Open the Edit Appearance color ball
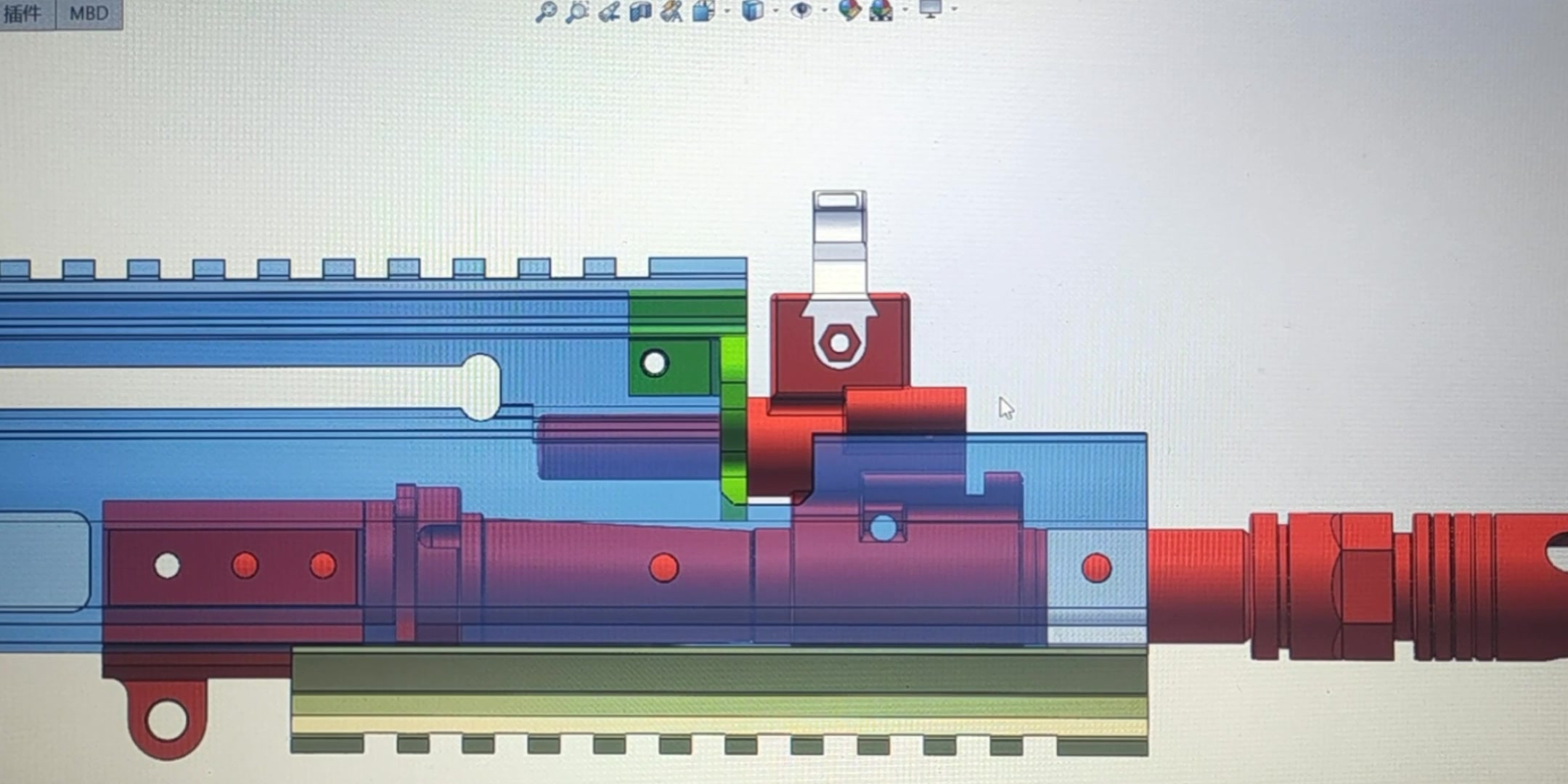This screenshot has height=784, width=1568. [x=849, y=10]
